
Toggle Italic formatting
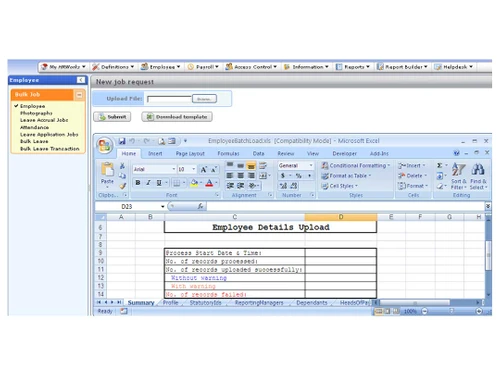click(149, 183)
